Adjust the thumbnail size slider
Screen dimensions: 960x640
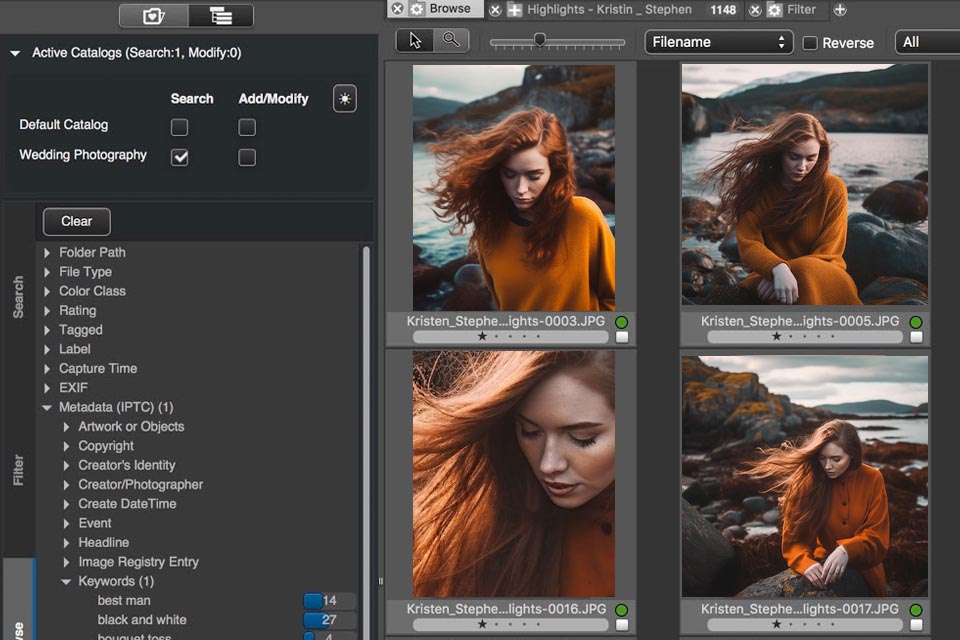(x=539, y=40)
